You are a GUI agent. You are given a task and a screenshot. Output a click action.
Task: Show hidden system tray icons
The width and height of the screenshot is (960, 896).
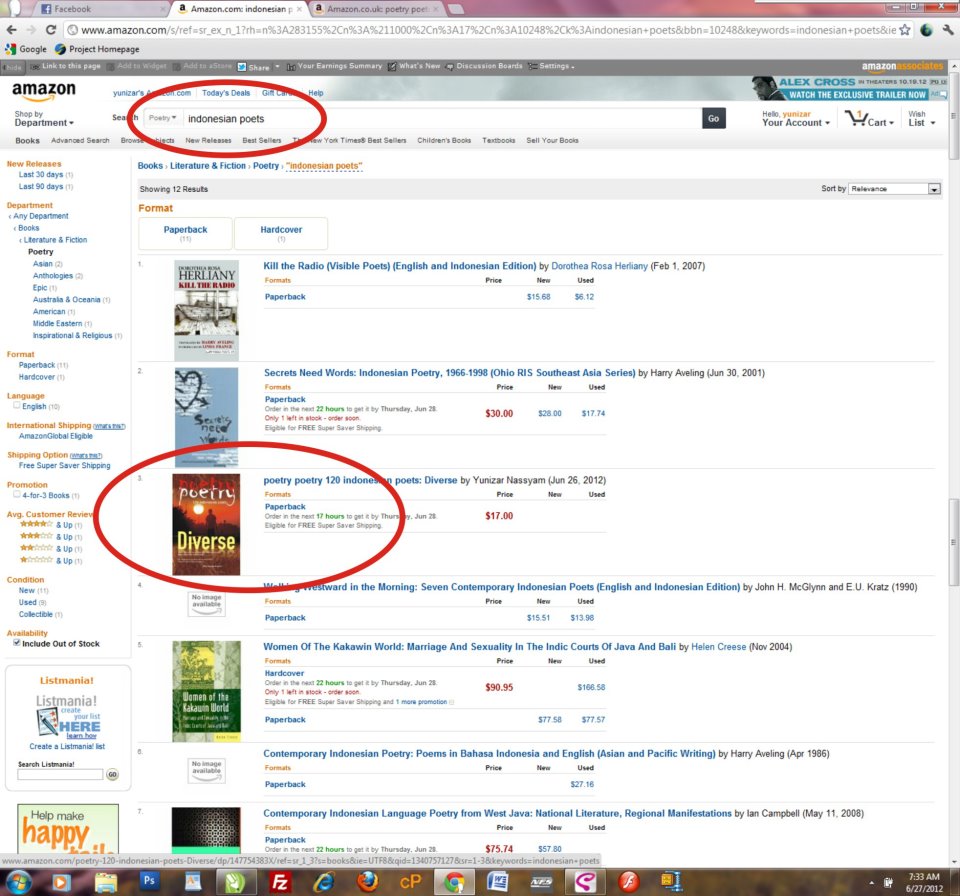(871, 883)
